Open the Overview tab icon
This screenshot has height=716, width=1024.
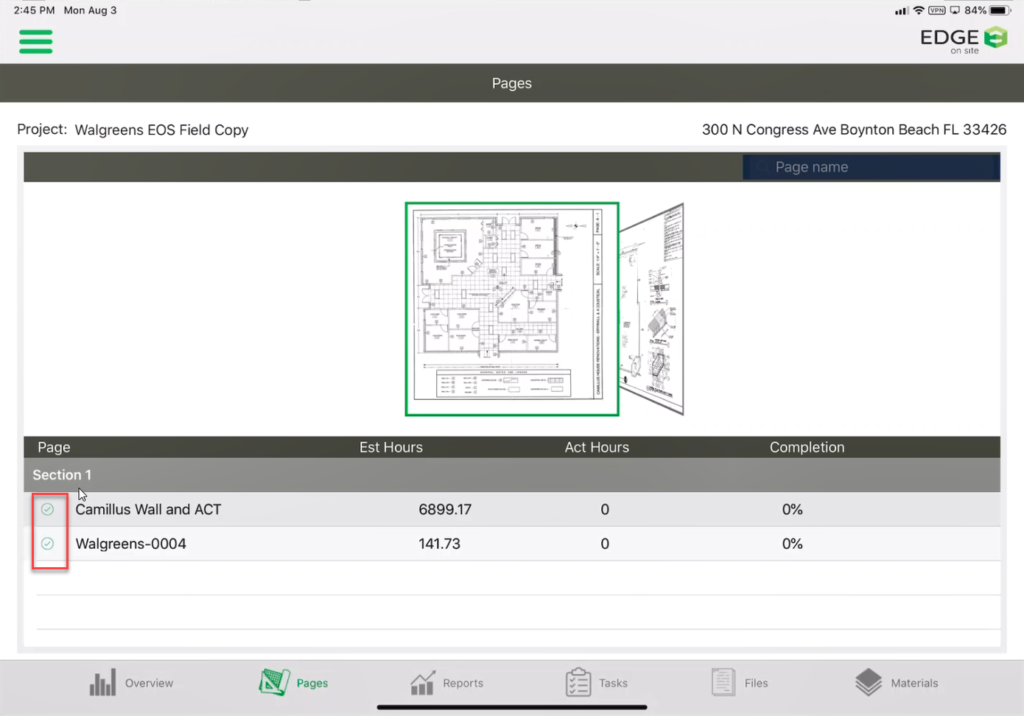[x=131, y=682]
